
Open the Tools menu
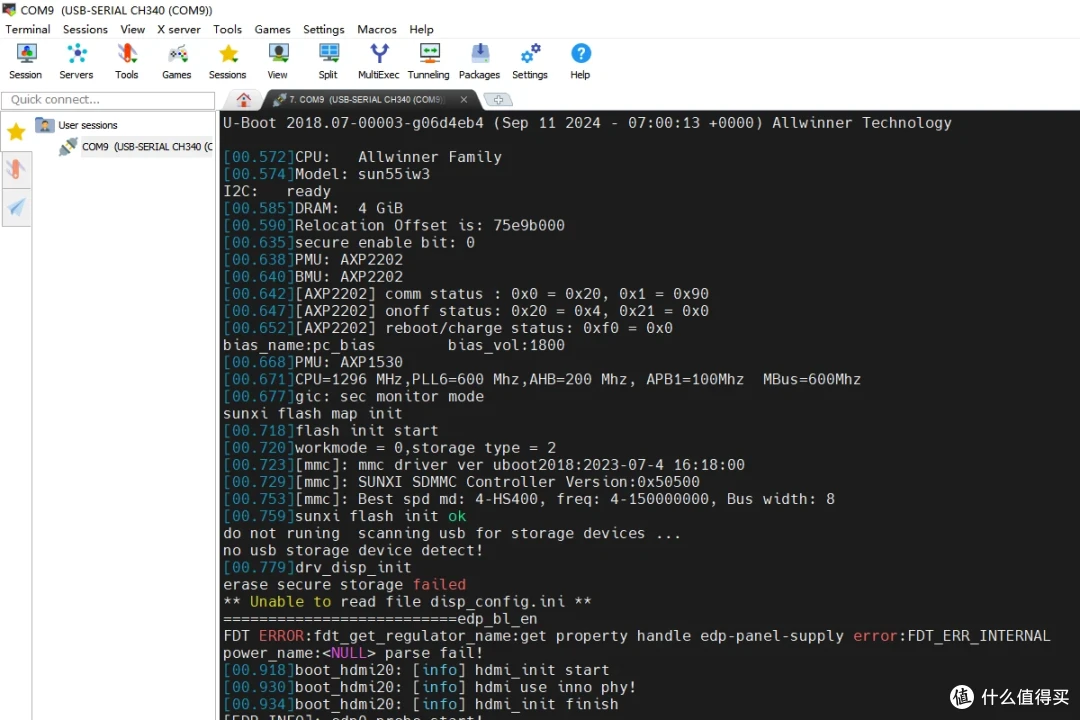point(227,29)
